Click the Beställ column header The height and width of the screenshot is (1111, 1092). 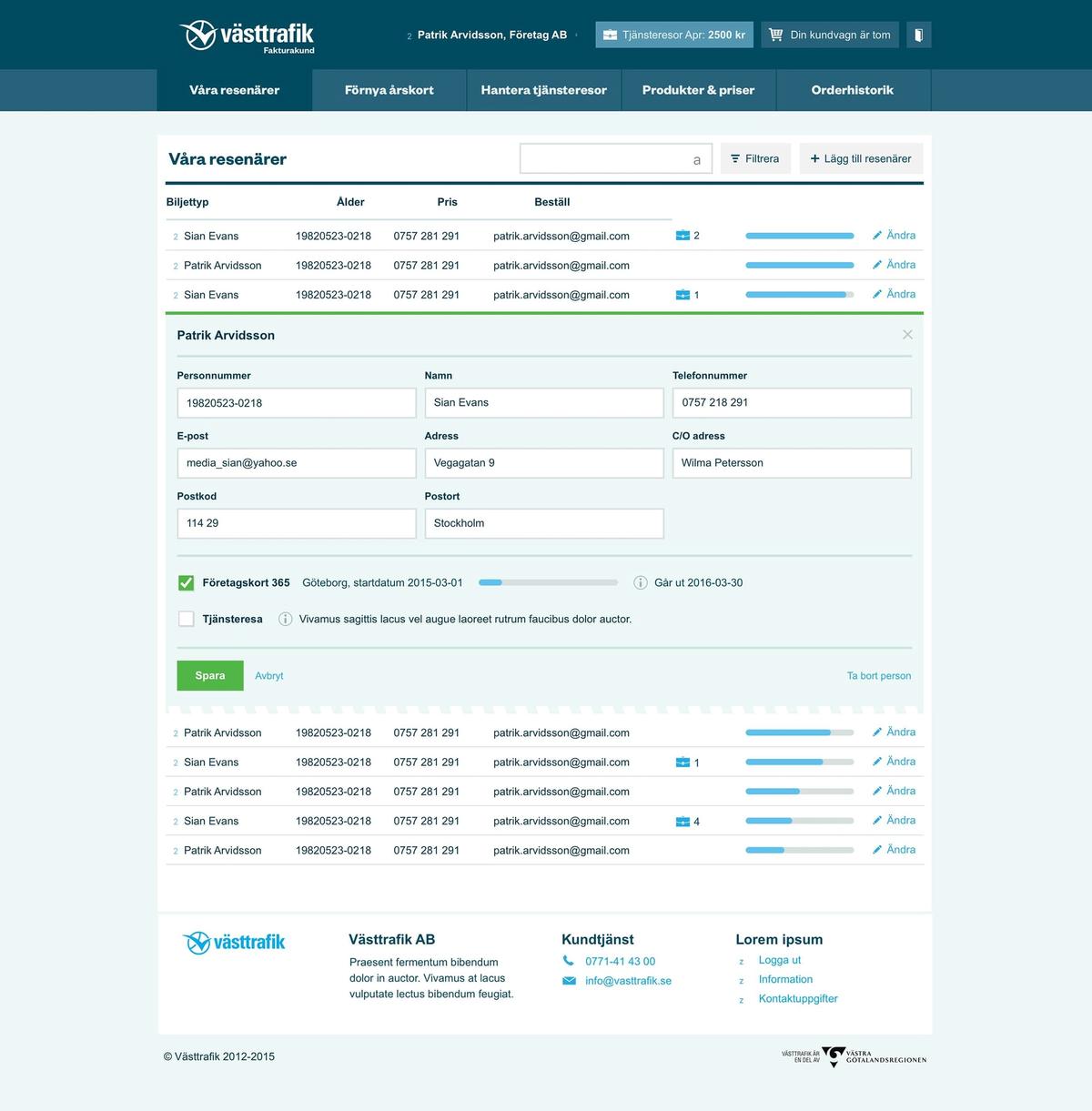[x=552, y=202]
